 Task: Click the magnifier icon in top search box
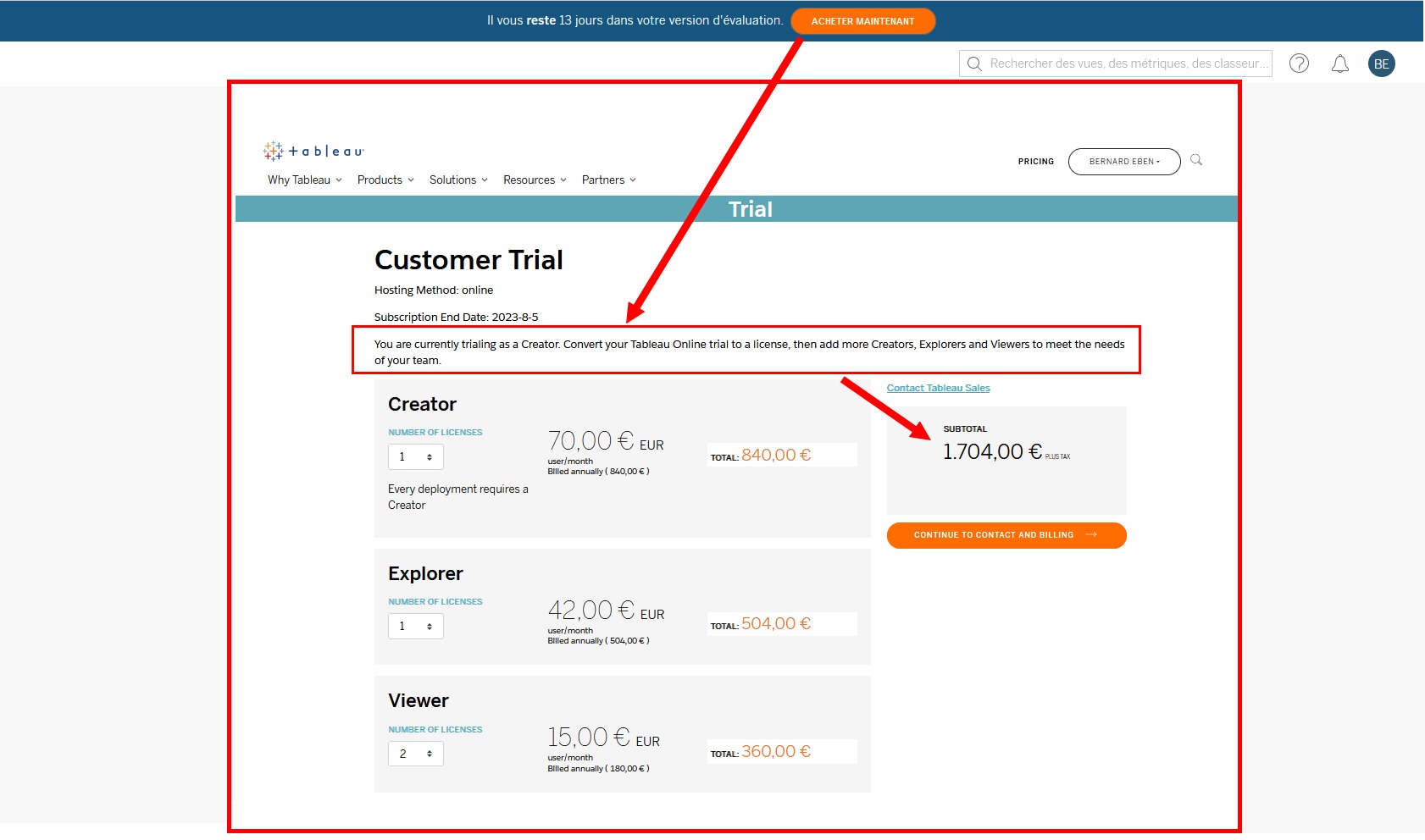974,64
